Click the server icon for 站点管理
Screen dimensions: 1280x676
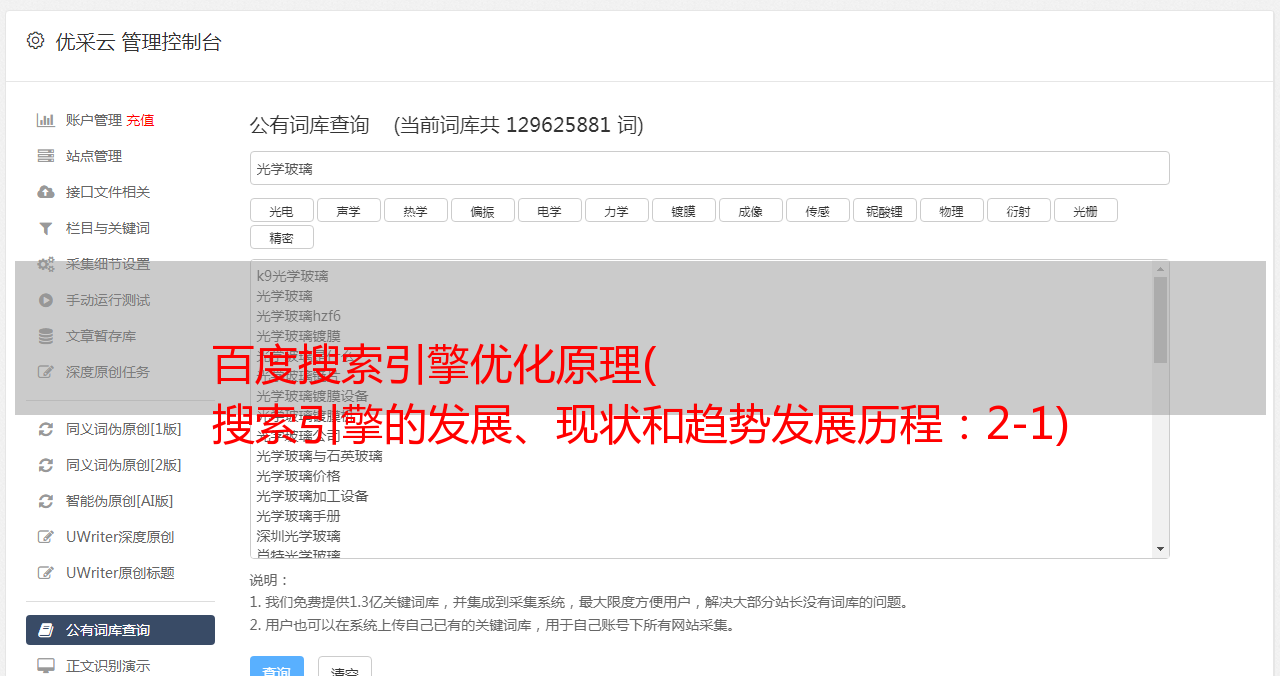click(x=46, y=156)
